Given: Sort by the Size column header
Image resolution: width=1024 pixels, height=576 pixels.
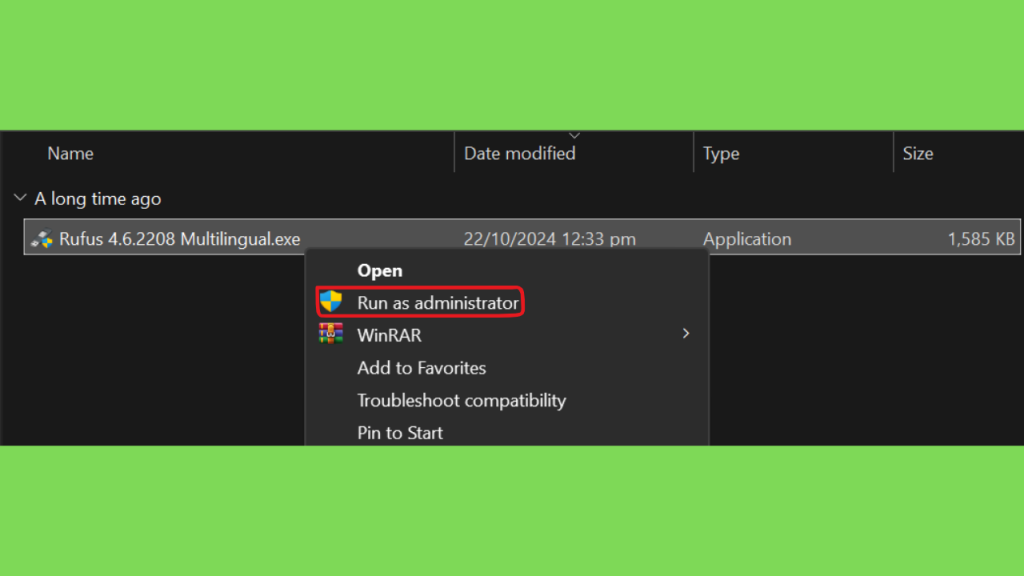Looking at the screenshot, I should [x=918, y=153].
